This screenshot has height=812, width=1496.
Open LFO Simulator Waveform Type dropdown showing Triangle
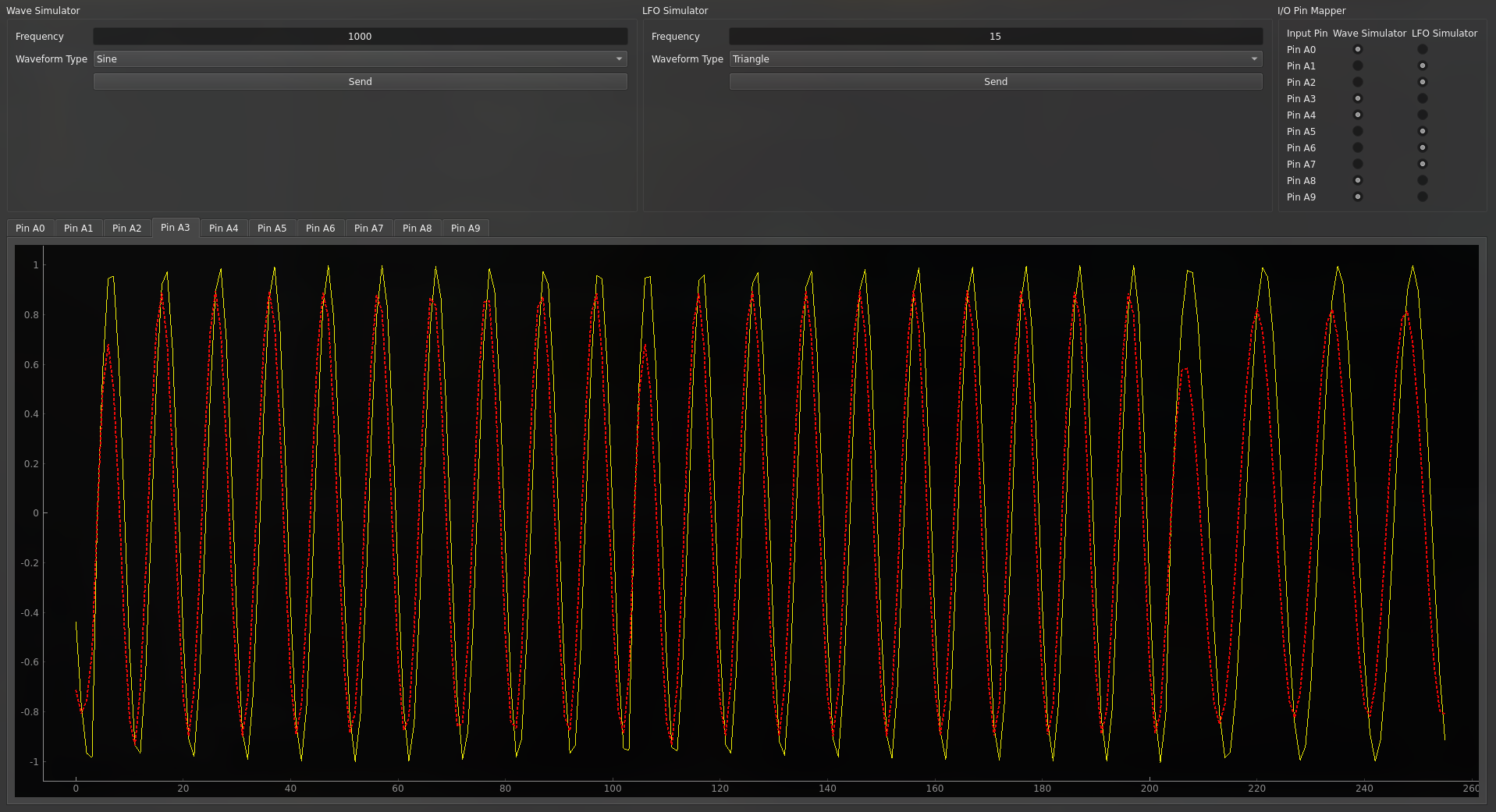996,59
